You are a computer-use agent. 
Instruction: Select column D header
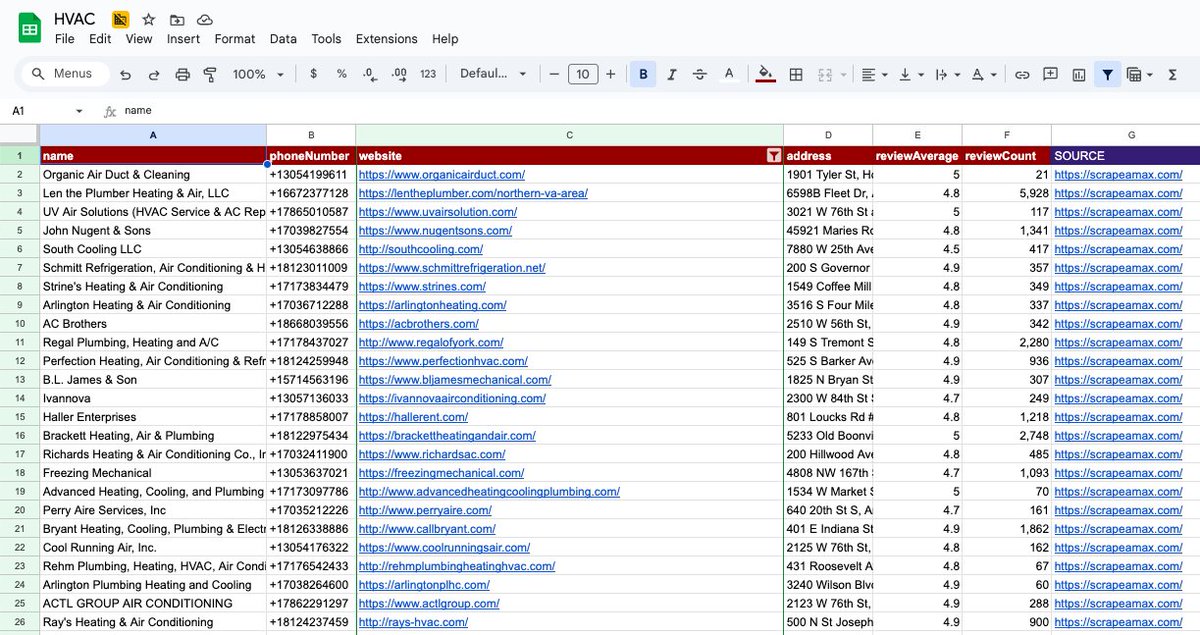click(x=828, y=135)
